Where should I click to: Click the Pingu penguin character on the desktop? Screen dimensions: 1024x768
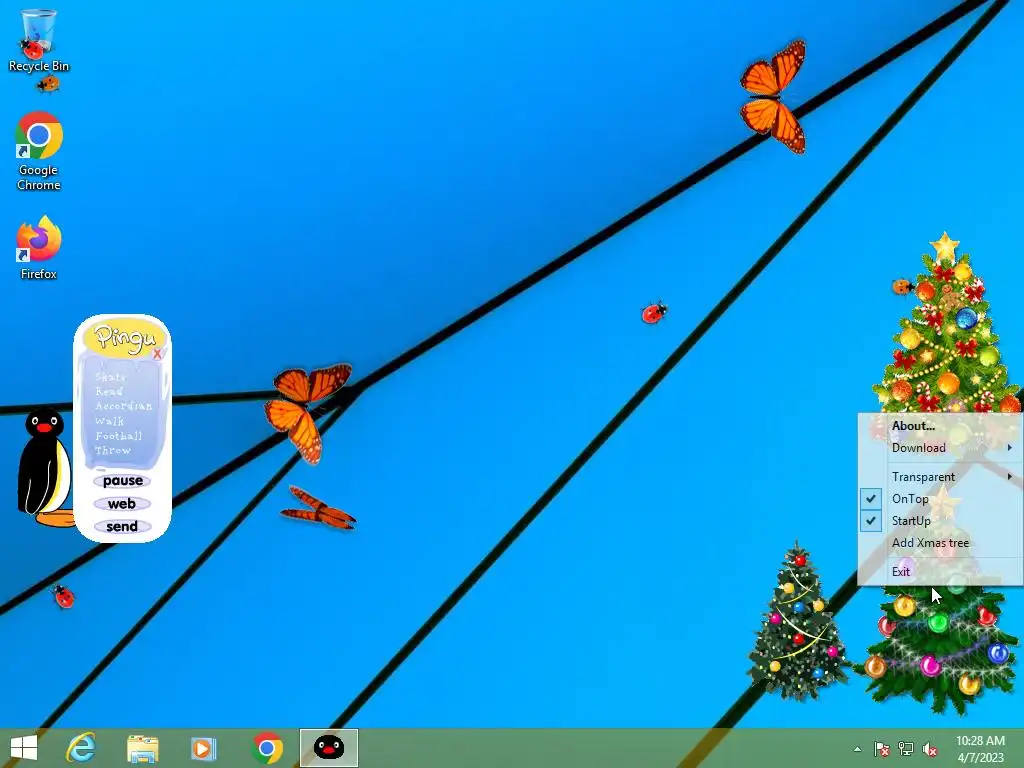(44, 467)
